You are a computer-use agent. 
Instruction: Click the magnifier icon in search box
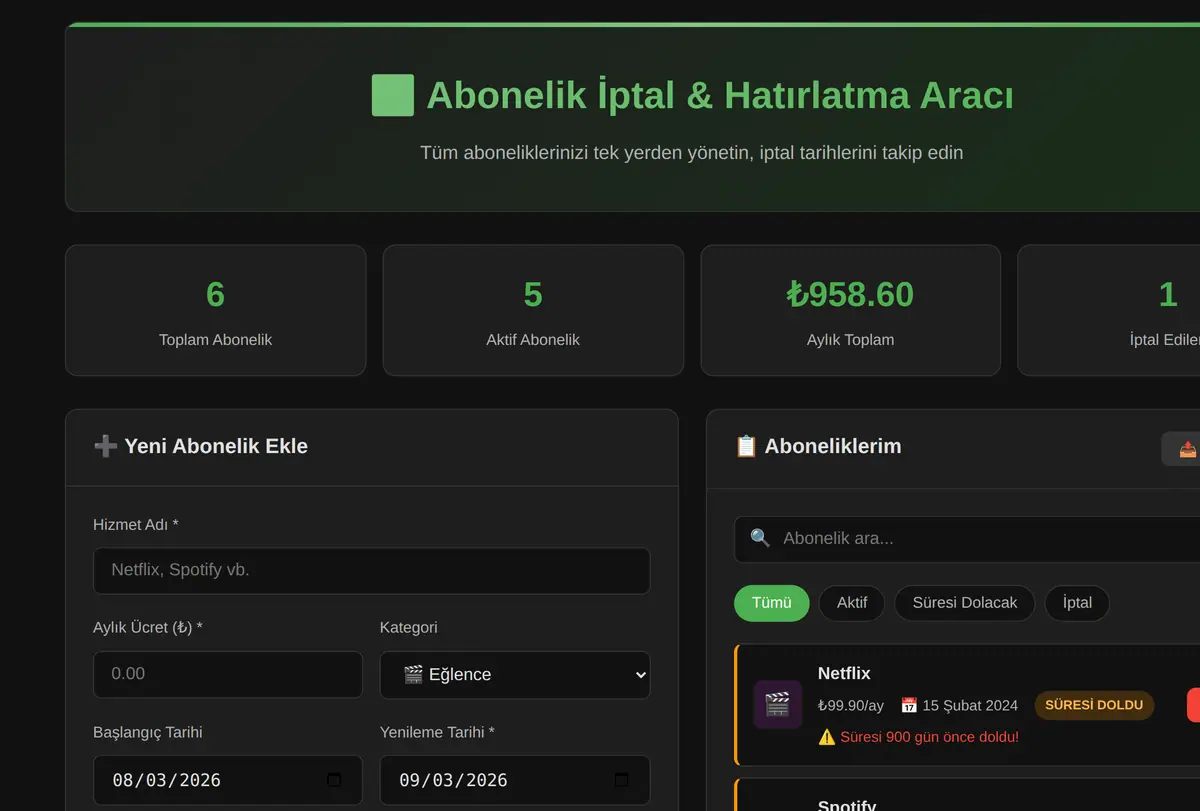[x=760, y=538]
